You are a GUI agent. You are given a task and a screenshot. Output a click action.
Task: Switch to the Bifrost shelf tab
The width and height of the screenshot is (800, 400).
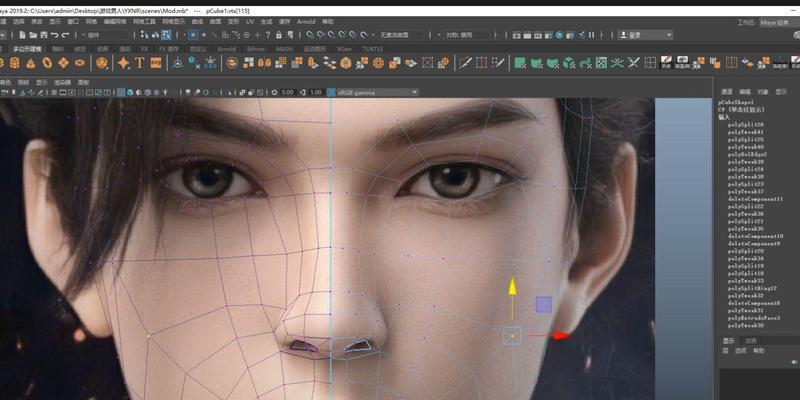pos(256,49)
